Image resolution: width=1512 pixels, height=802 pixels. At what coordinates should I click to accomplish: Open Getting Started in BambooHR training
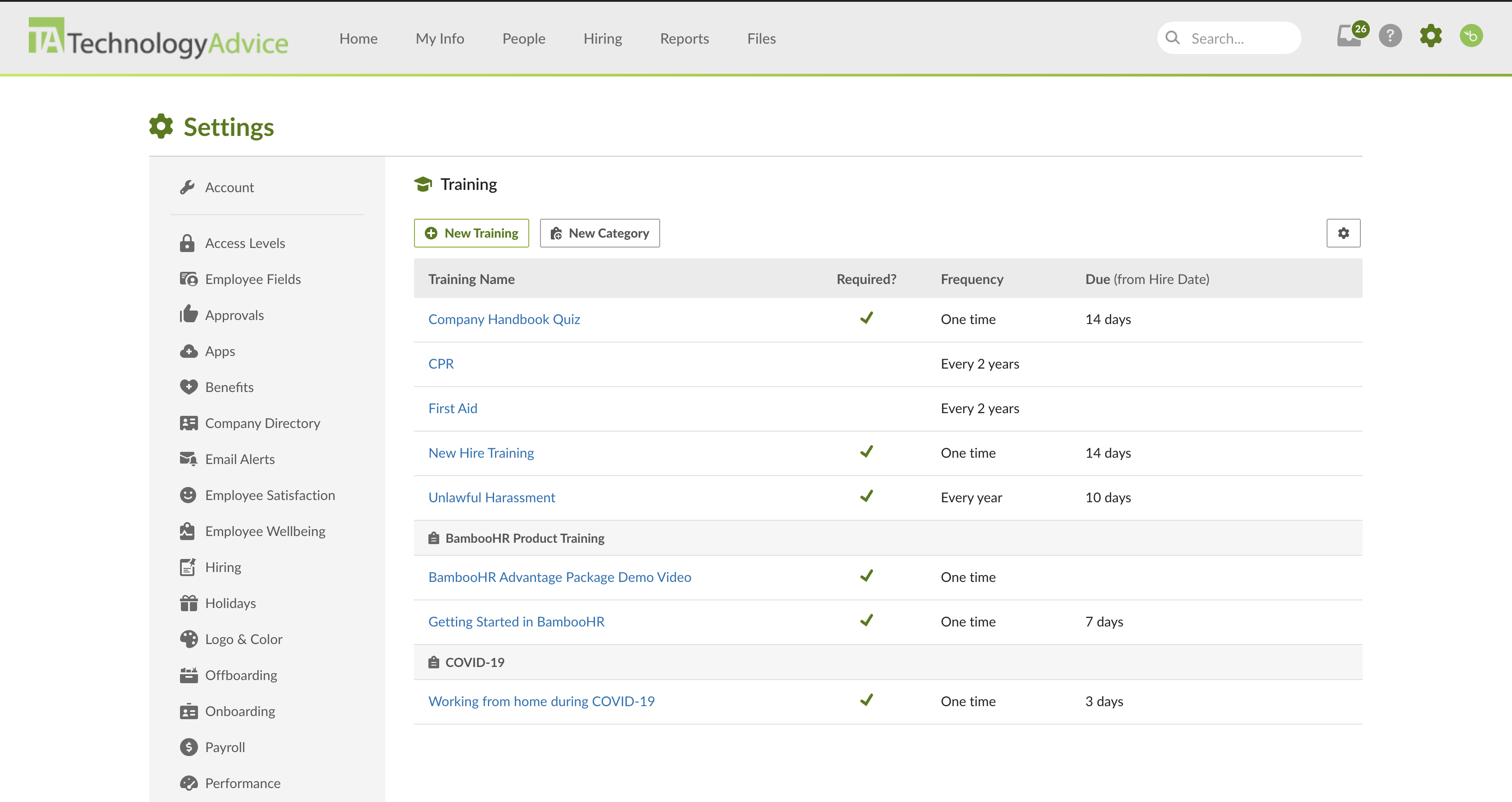(516, 622)
